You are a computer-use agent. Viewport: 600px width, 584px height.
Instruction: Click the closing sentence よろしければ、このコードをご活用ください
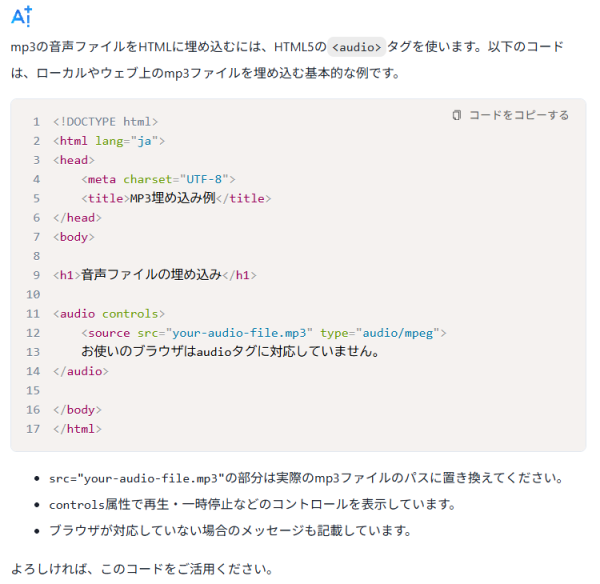pos(142,569)
